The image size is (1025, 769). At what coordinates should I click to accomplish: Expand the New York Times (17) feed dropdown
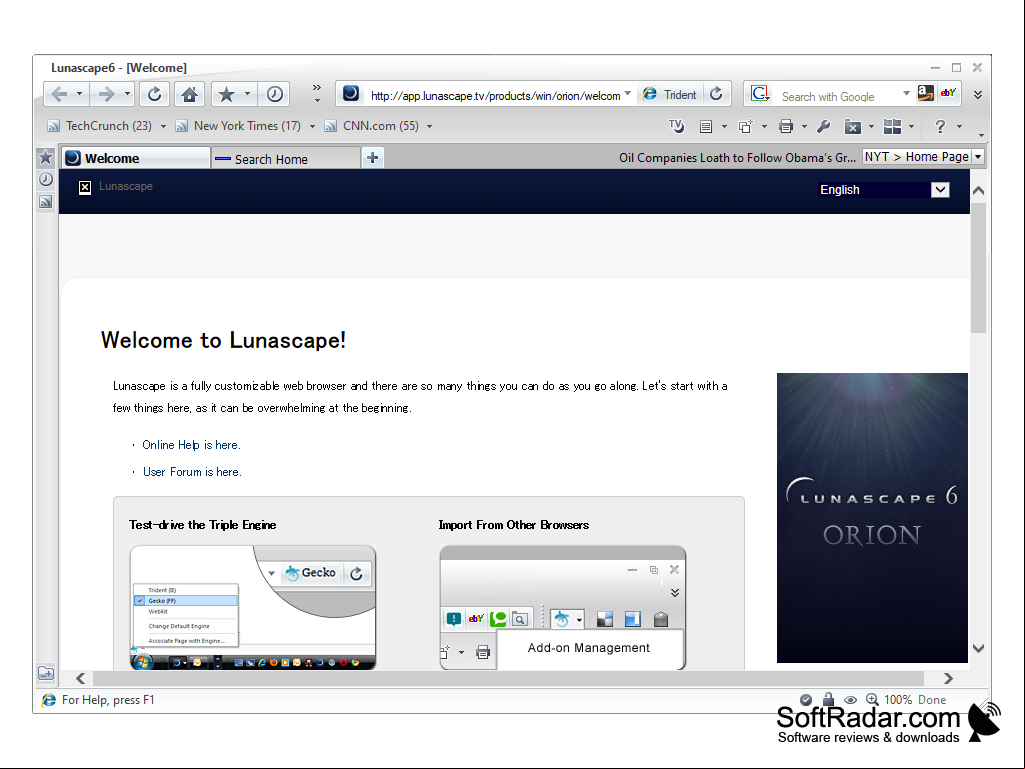312,126
